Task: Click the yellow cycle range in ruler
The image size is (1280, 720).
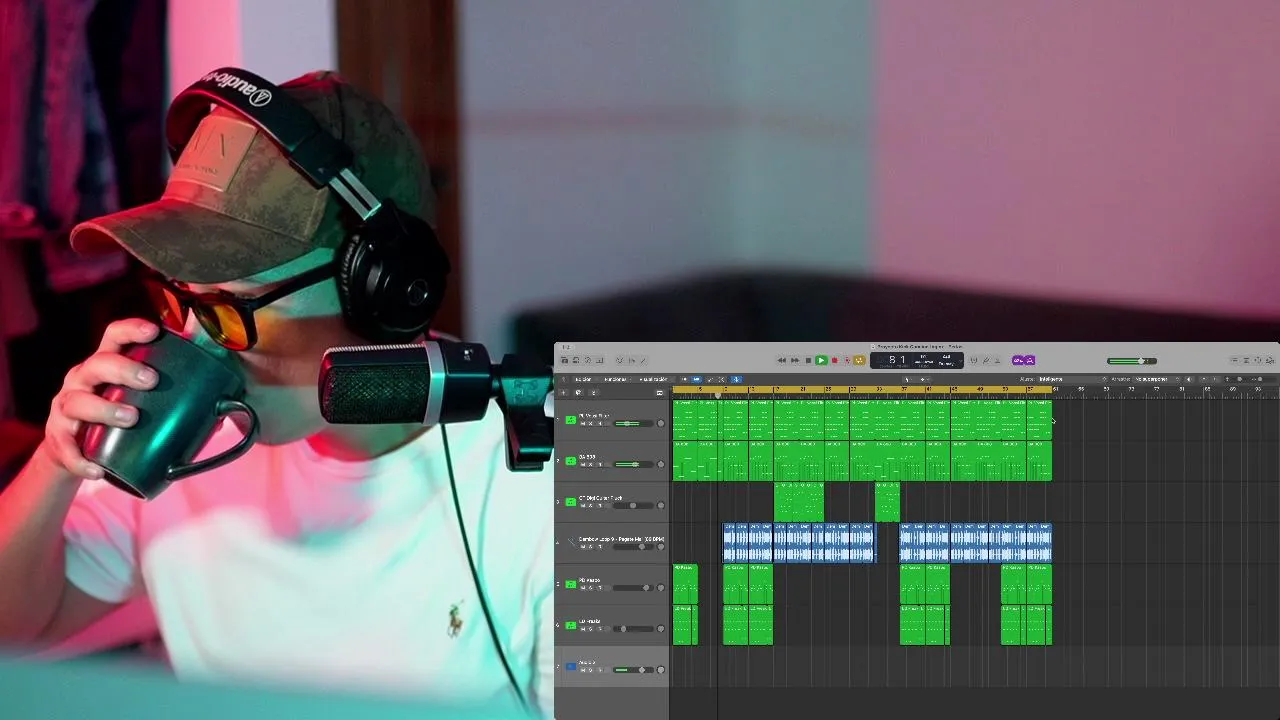Action: 862,389
